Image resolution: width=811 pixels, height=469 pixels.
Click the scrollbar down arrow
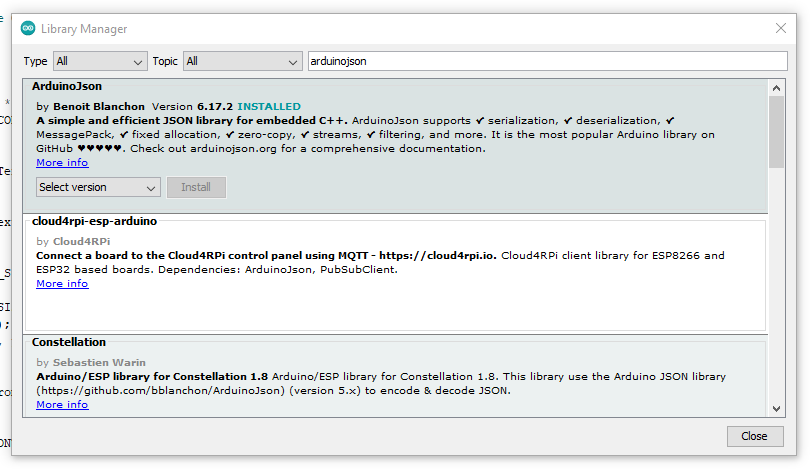pos(776,409)
